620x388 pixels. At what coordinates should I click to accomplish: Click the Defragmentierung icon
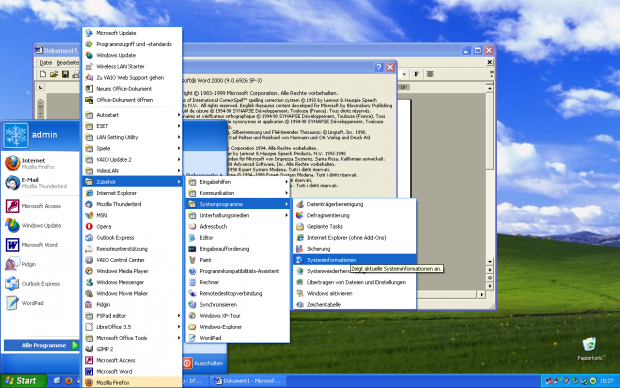click(x=300, y=215)
